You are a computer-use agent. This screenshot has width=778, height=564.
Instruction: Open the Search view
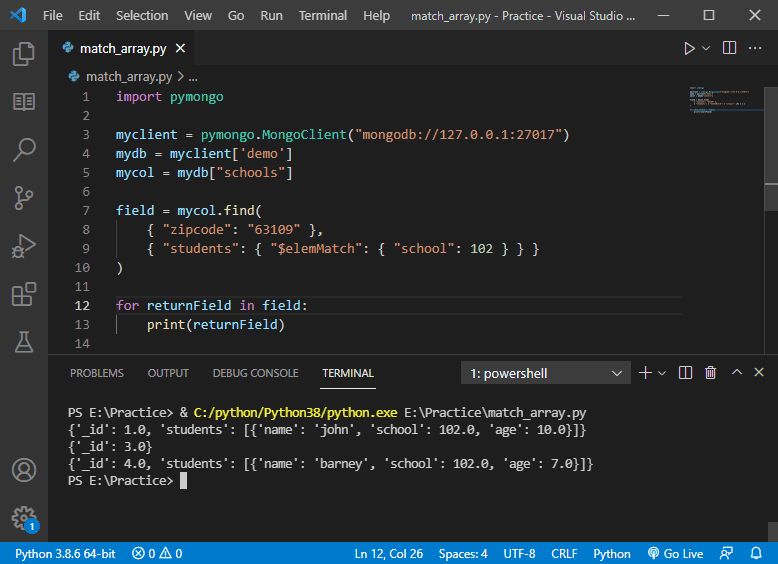tap(23, 149)
